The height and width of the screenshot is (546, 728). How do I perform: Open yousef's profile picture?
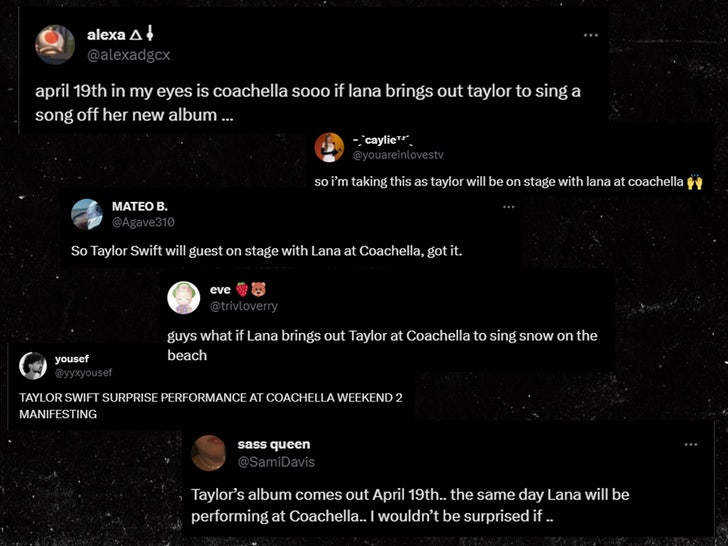[x=33, y=366]
